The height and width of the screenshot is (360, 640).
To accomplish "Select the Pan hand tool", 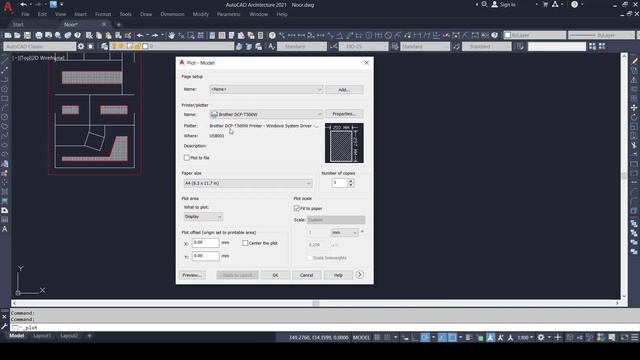I will pos(171,36).
